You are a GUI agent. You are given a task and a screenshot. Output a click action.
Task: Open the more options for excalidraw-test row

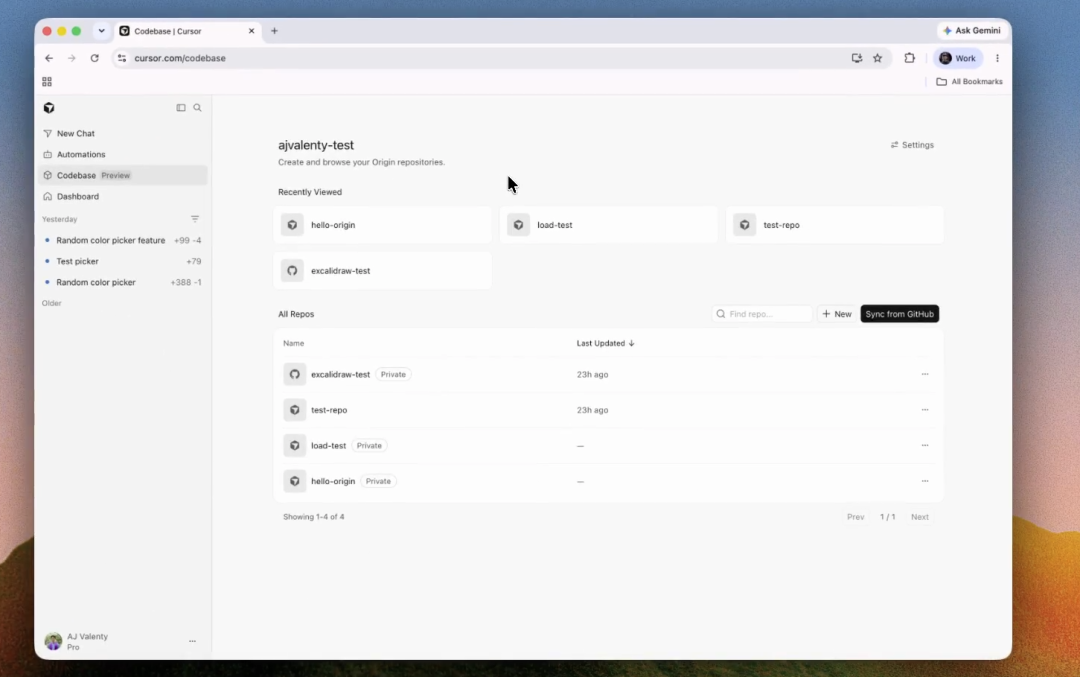pos(925,375)
